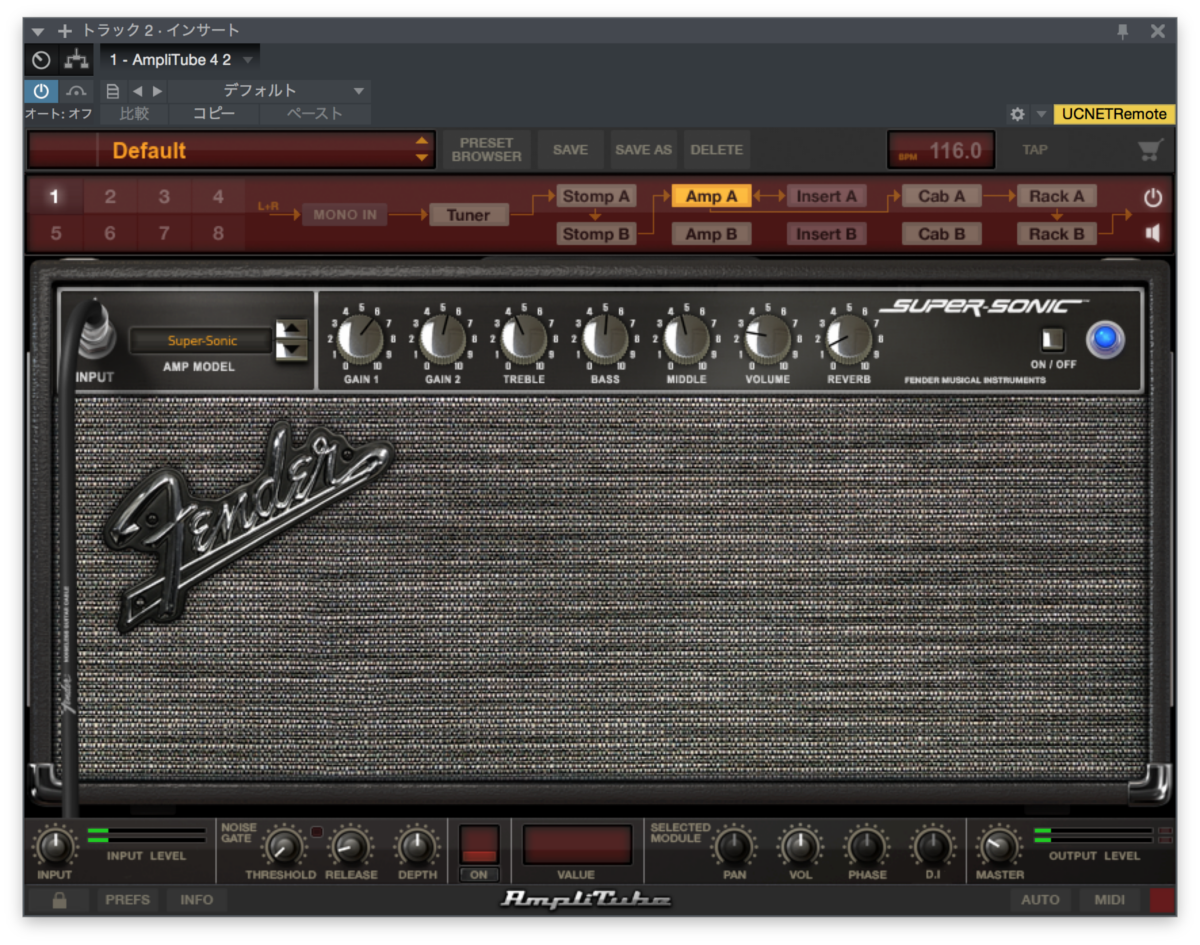
Task: Open the shopping cart store icon
Action: tap(1150, 150)
